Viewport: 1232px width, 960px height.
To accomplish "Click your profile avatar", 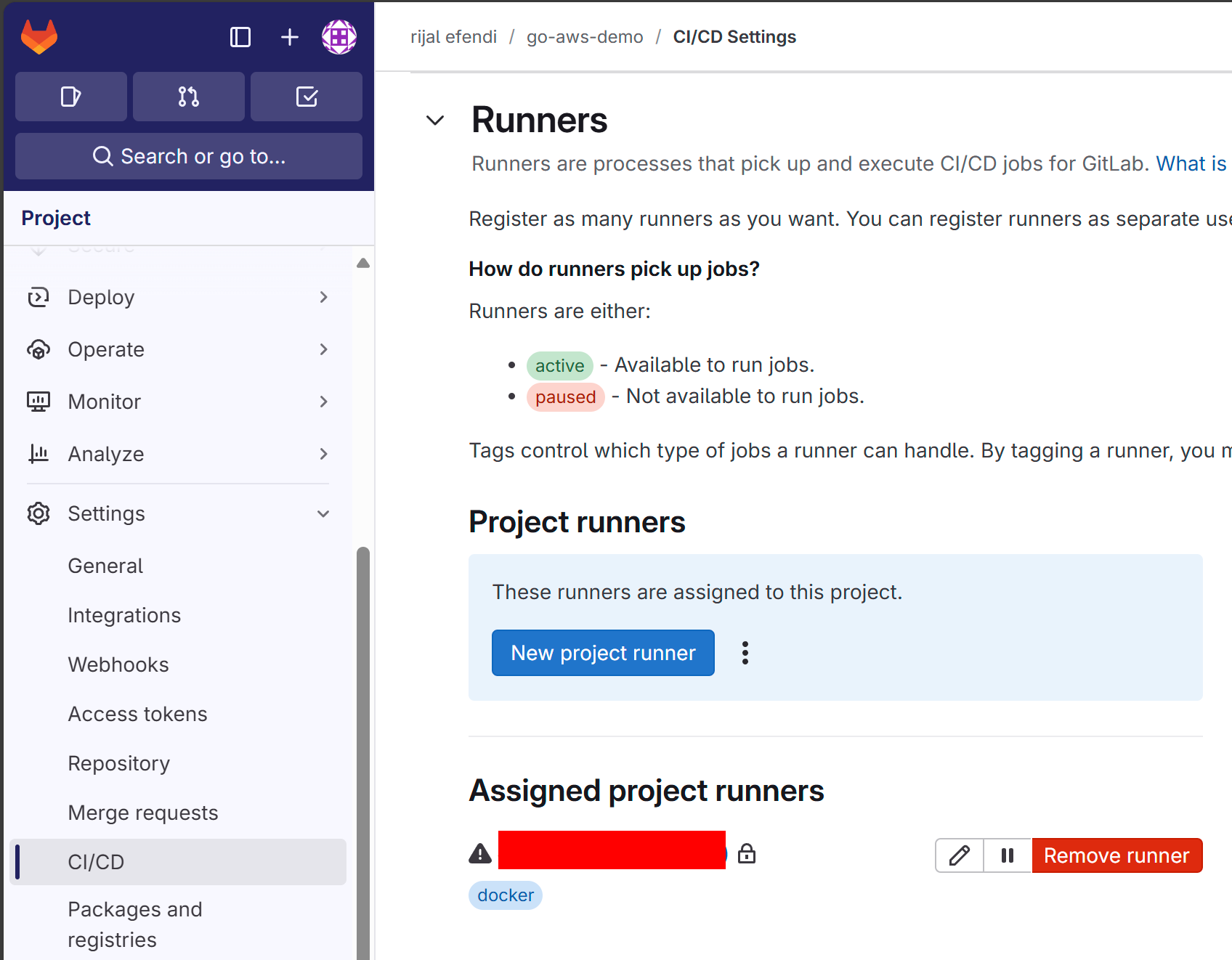I will coord(338,37).
